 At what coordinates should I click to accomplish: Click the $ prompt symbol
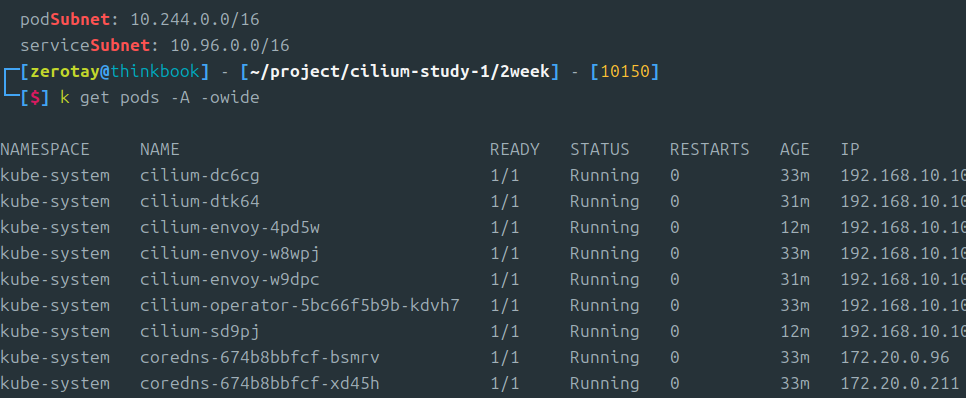click(x=34, y=97)
